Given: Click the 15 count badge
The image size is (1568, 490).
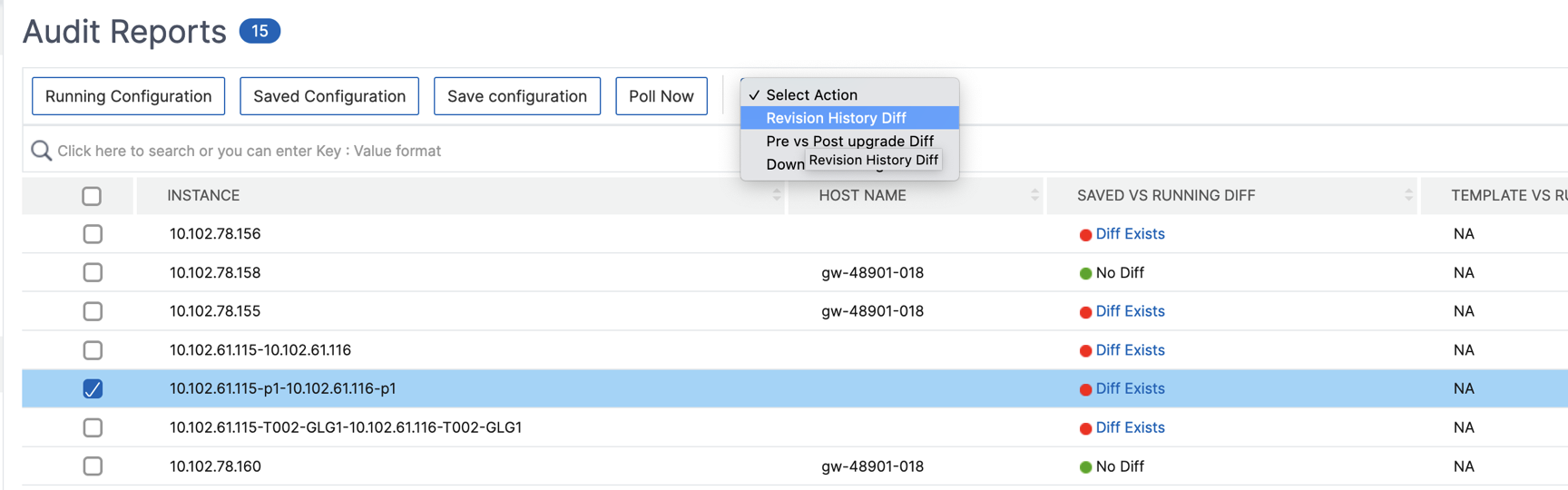Looking at the screenshot, I should [260, 31].
